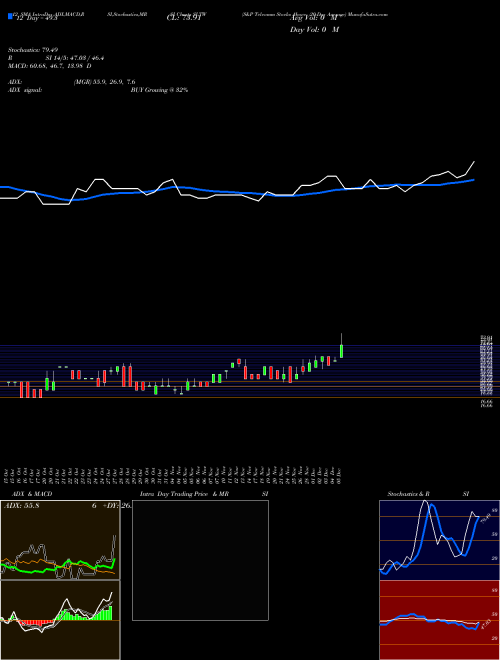Click the (MGR) 55.9, 26.9, 7.6 ADX values
The width and height of the screenshot is (500, 660).
pos(104,82)
